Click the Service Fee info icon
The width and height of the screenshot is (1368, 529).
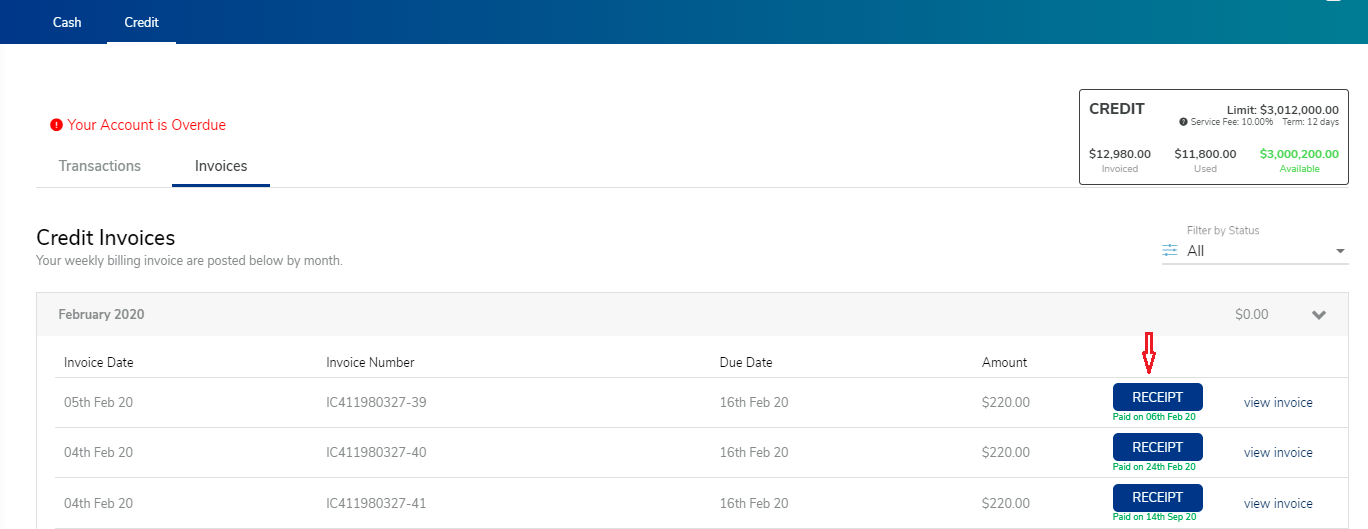1183,122
